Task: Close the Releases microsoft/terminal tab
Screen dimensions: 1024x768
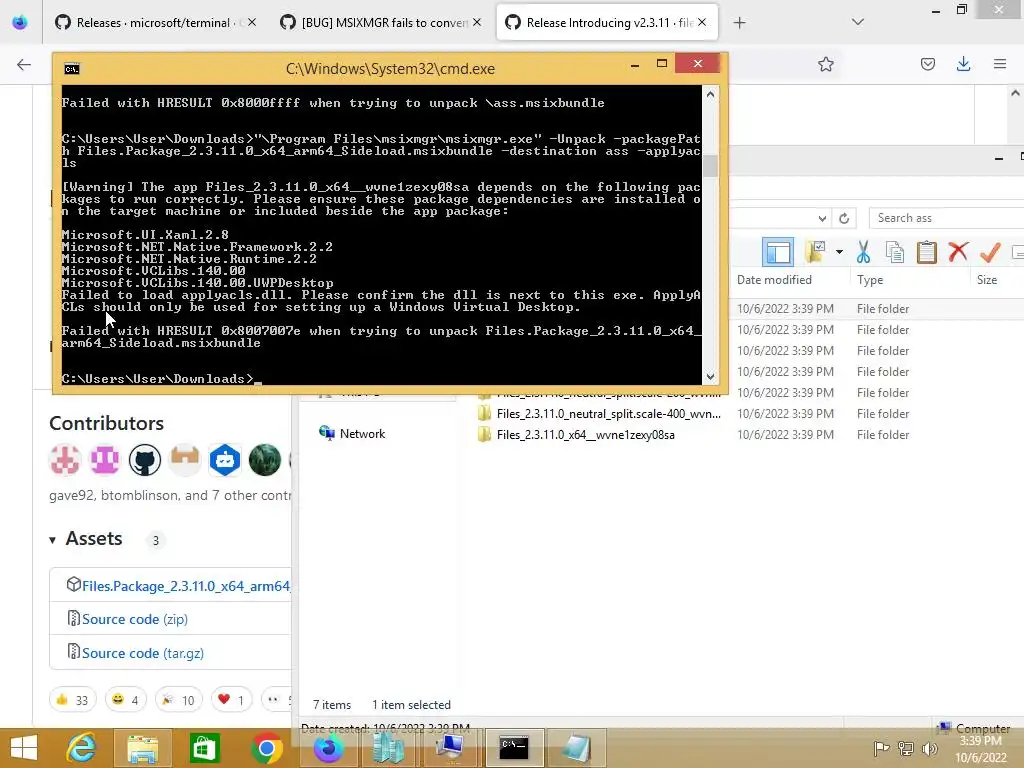Action: pyautogui.click(x=251, y=22)
